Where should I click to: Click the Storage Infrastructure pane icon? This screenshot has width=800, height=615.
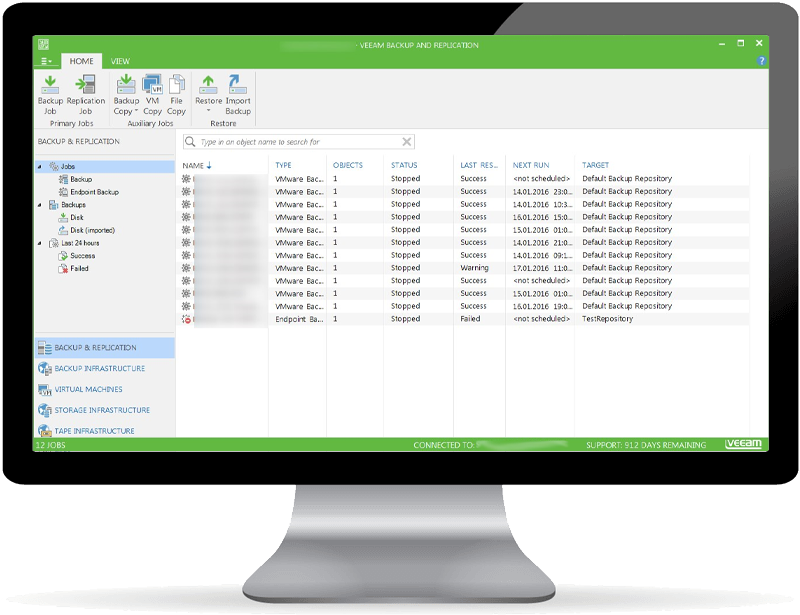(x=44, y=410)
